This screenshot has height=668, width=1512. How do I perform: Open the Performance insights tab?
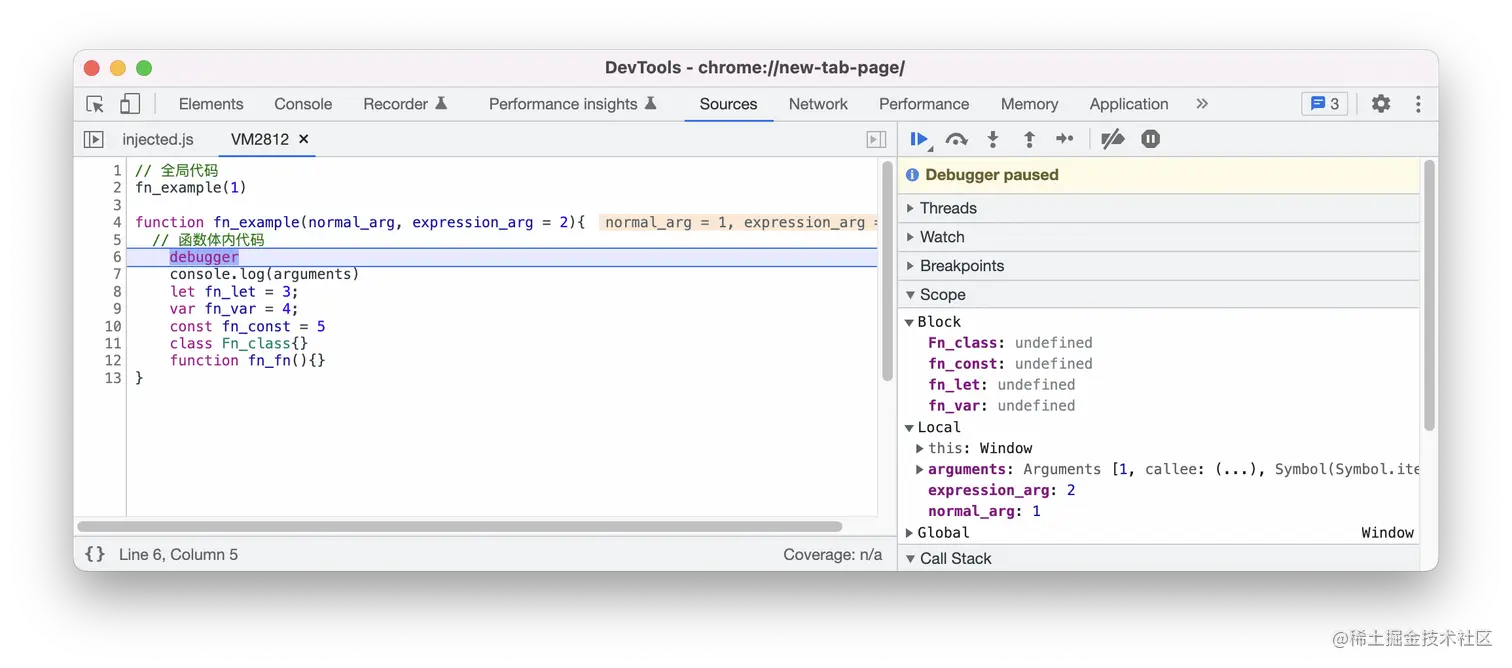coord(573,104)
